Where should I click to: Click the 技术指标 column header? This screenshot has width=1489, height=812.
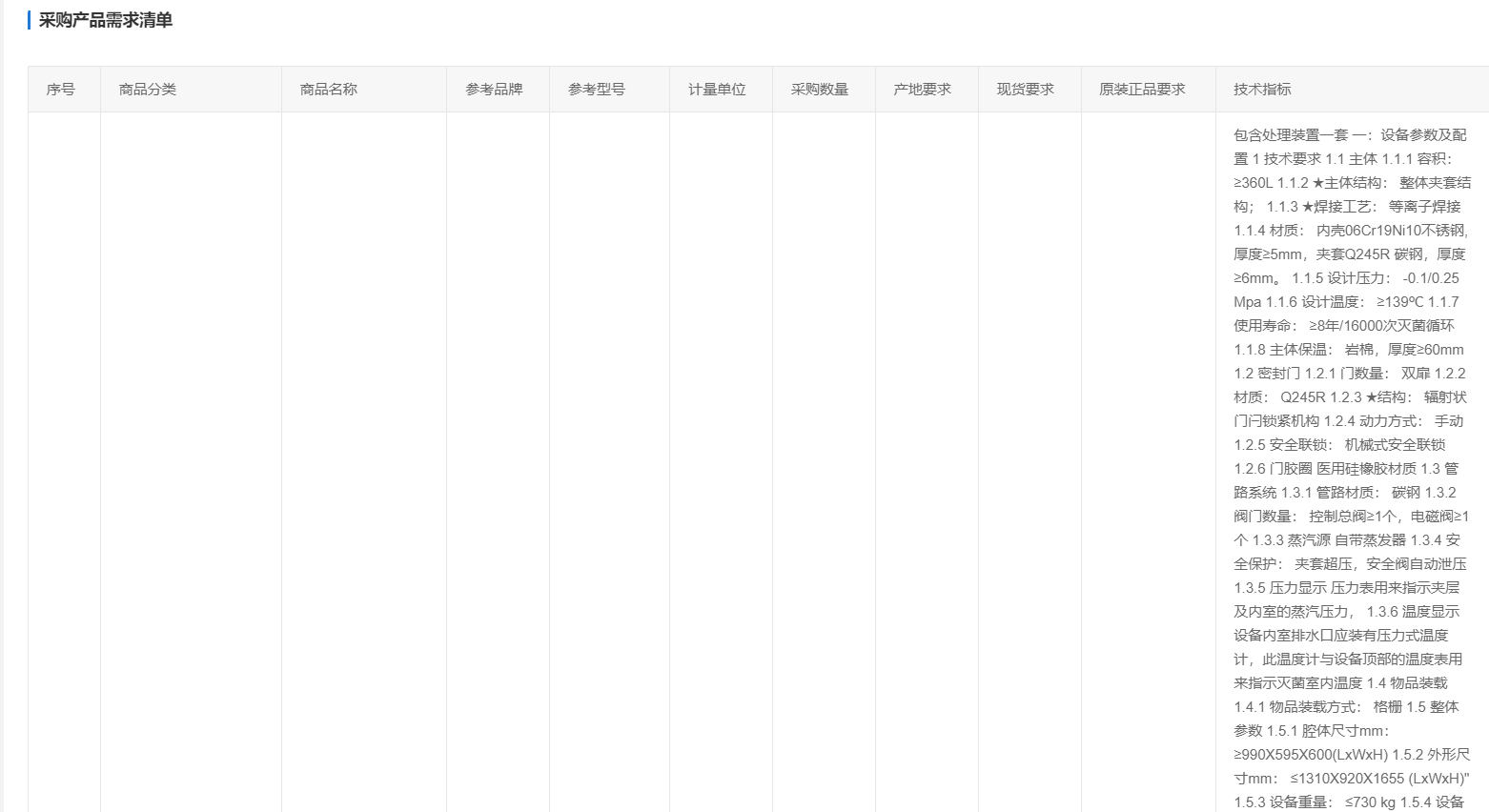click(x=1262, y=90)
